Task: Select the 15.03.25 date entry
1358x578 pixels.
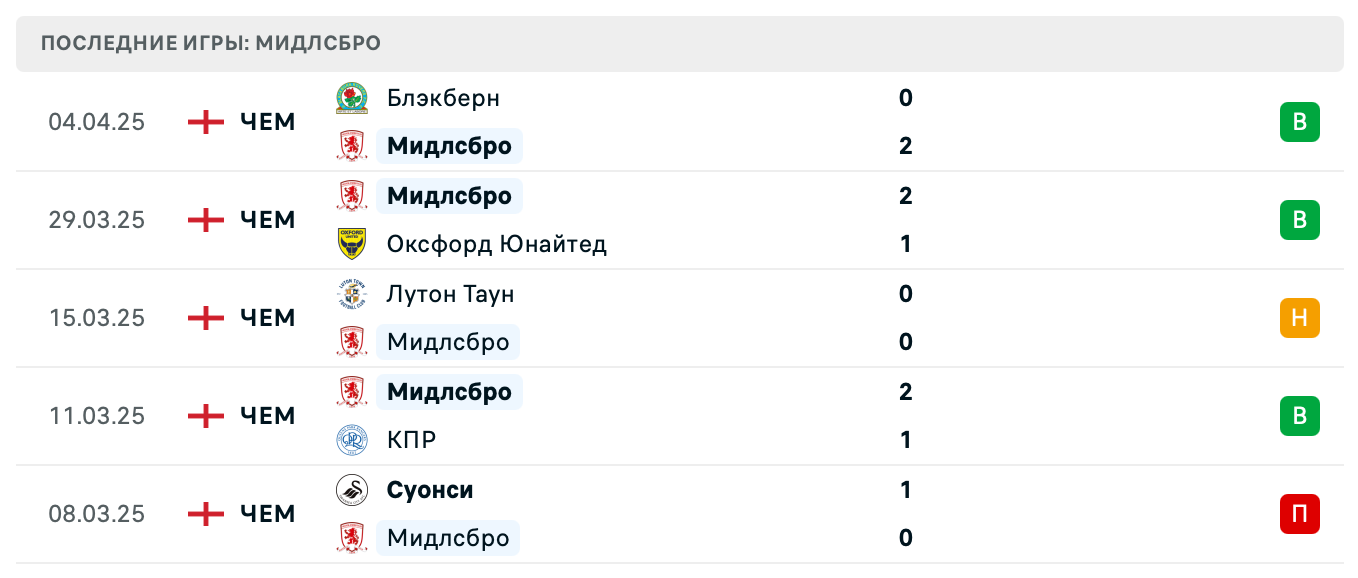Action: 98,318
